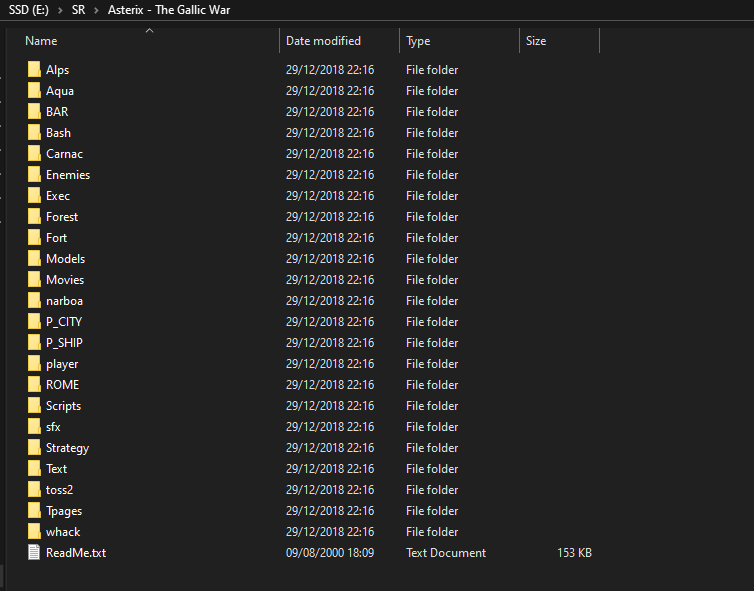Click the ReadMe.txt document icon
This screenshot has width=754, height=591.
point(34,553)
